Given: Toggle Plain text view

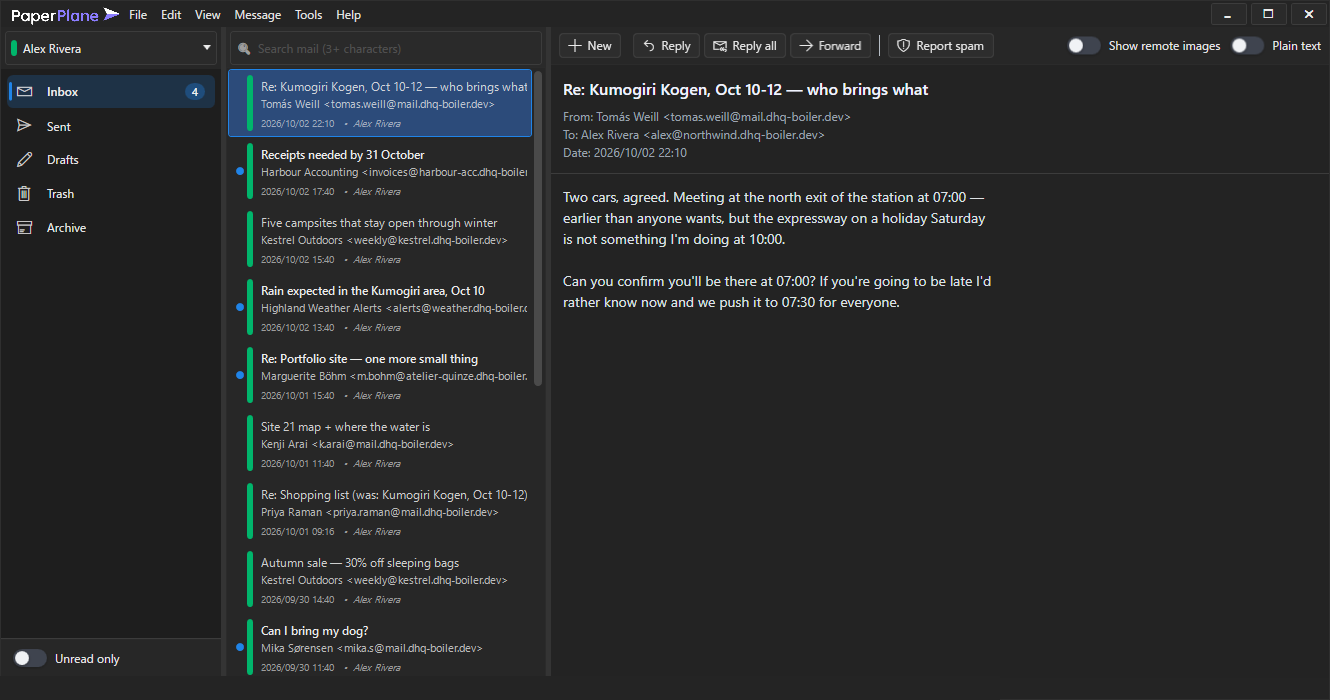Looking at the screenshot, I should pos(1247,46).
